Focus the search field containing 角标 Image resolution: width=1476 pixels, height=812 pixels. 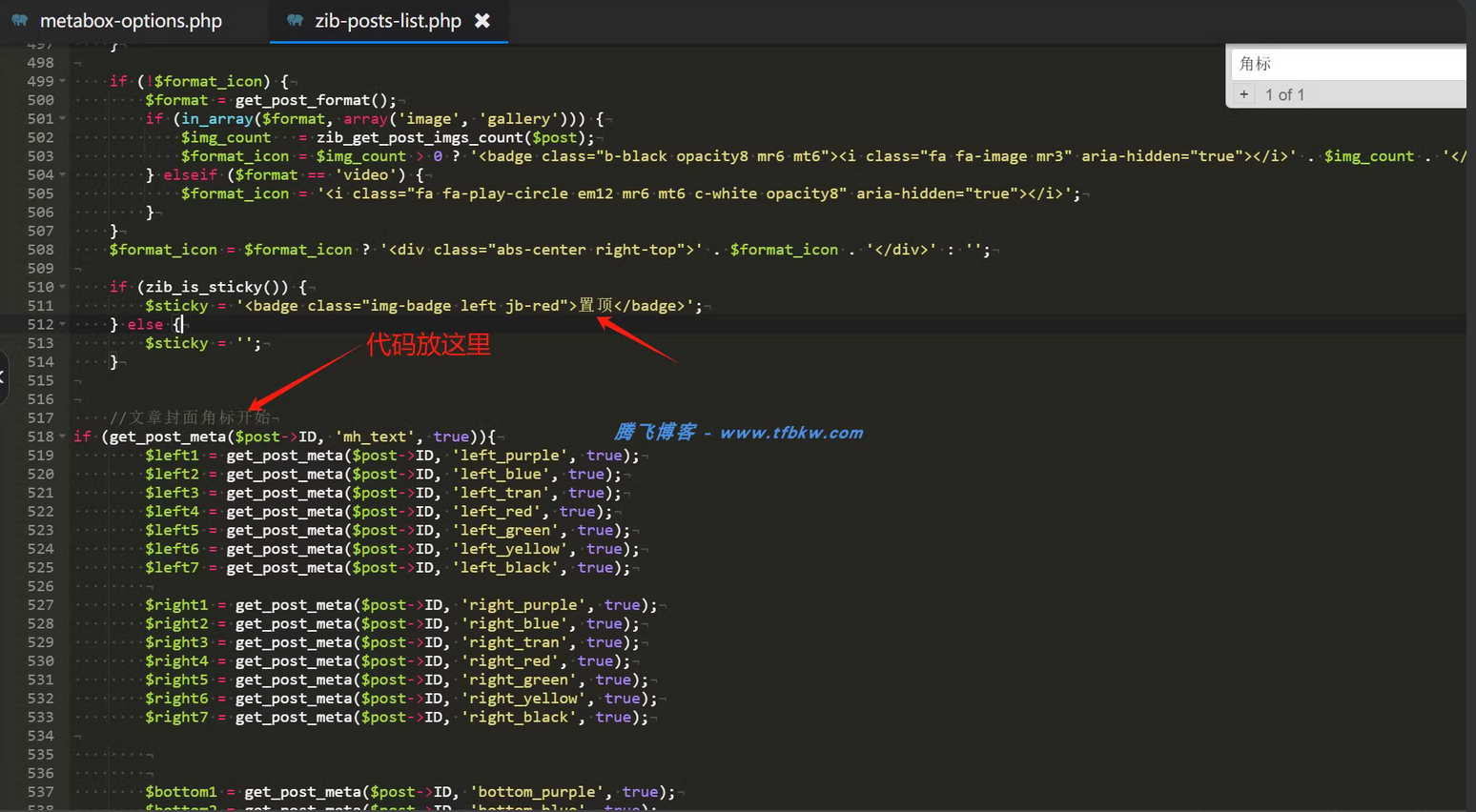point(1348,64)
